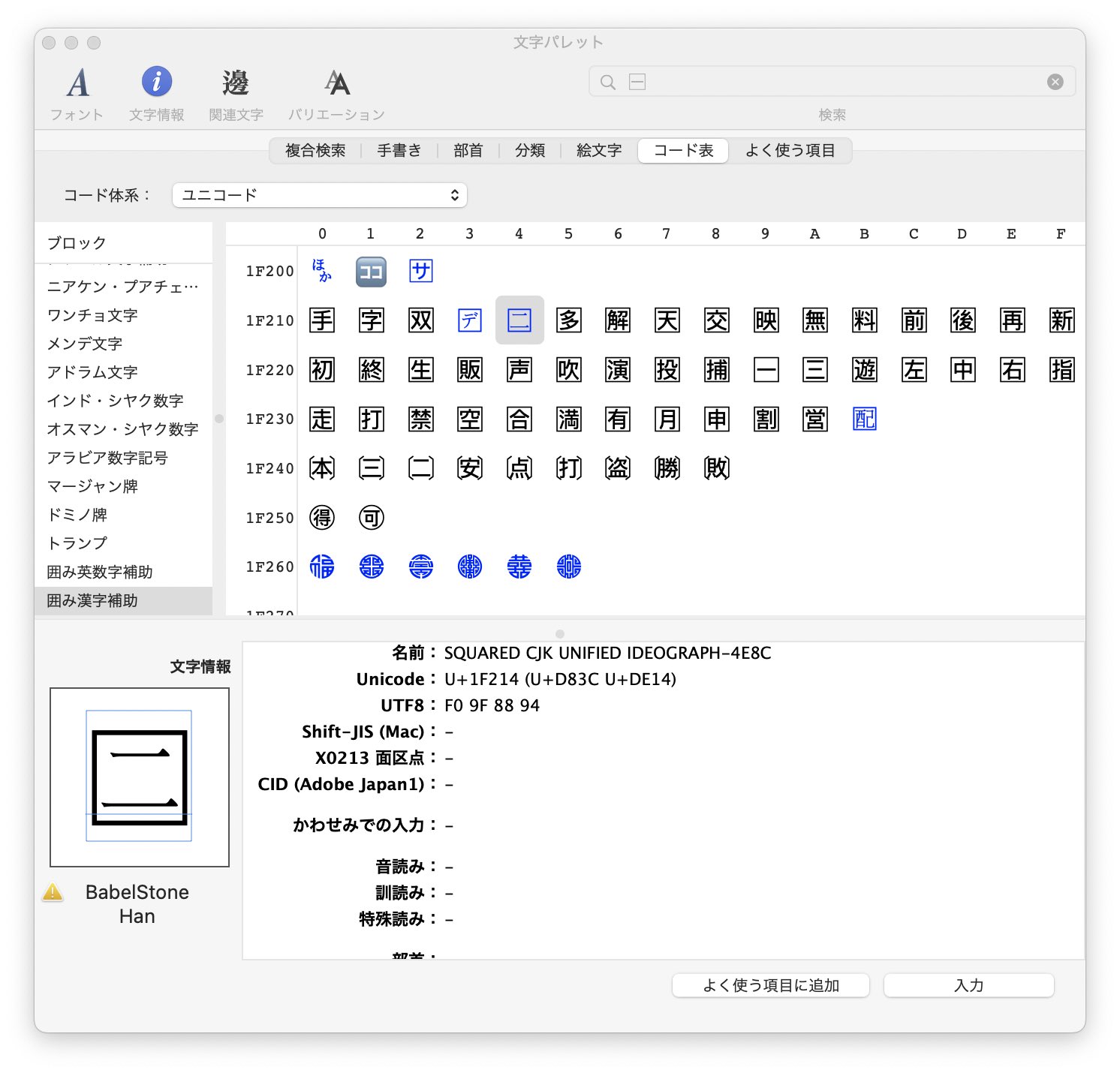Select インド・シヤク数字 block
Image resolution: width=1120 pixels, height=1073 pixels.
coord(124,401)
